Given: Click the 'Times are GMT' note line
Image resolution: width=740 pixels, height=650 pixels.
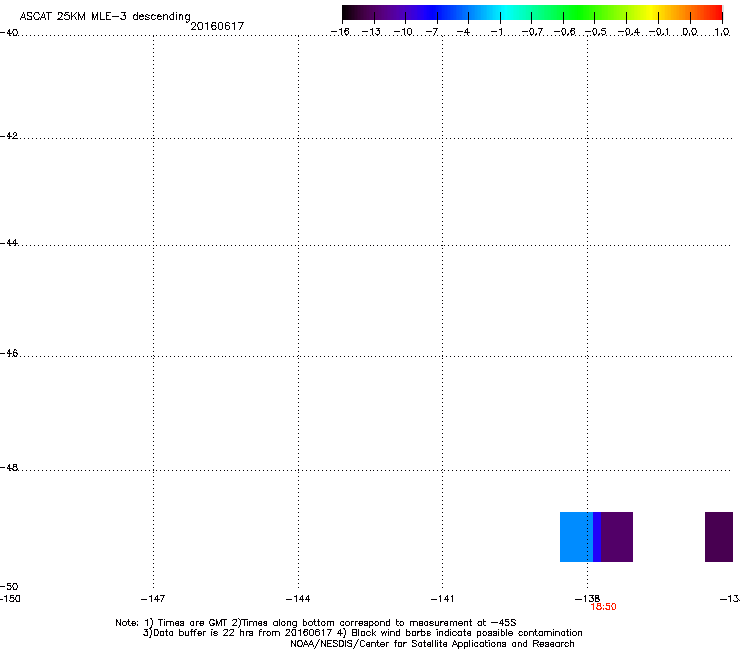Looking at the screenshot, I should pyautogui.click(x=316, y=623).
